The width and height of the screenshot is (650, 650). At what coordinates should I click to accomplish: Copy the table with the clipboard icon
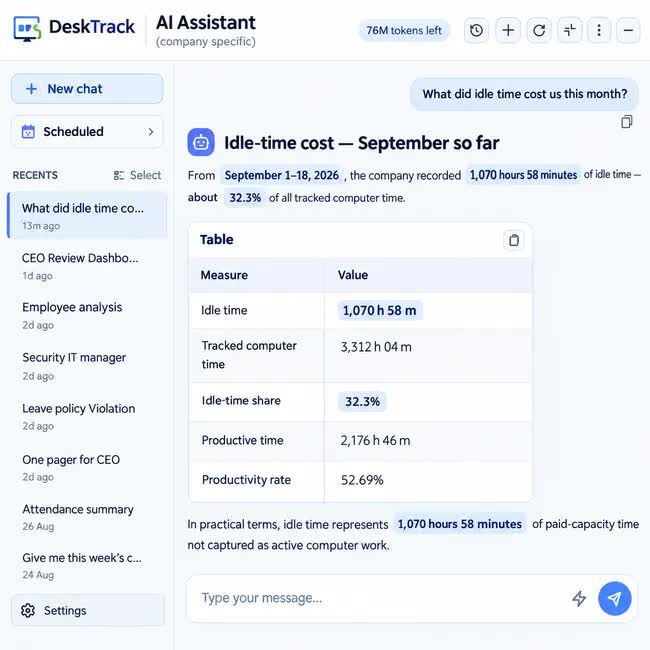click(x=514, y=240)
